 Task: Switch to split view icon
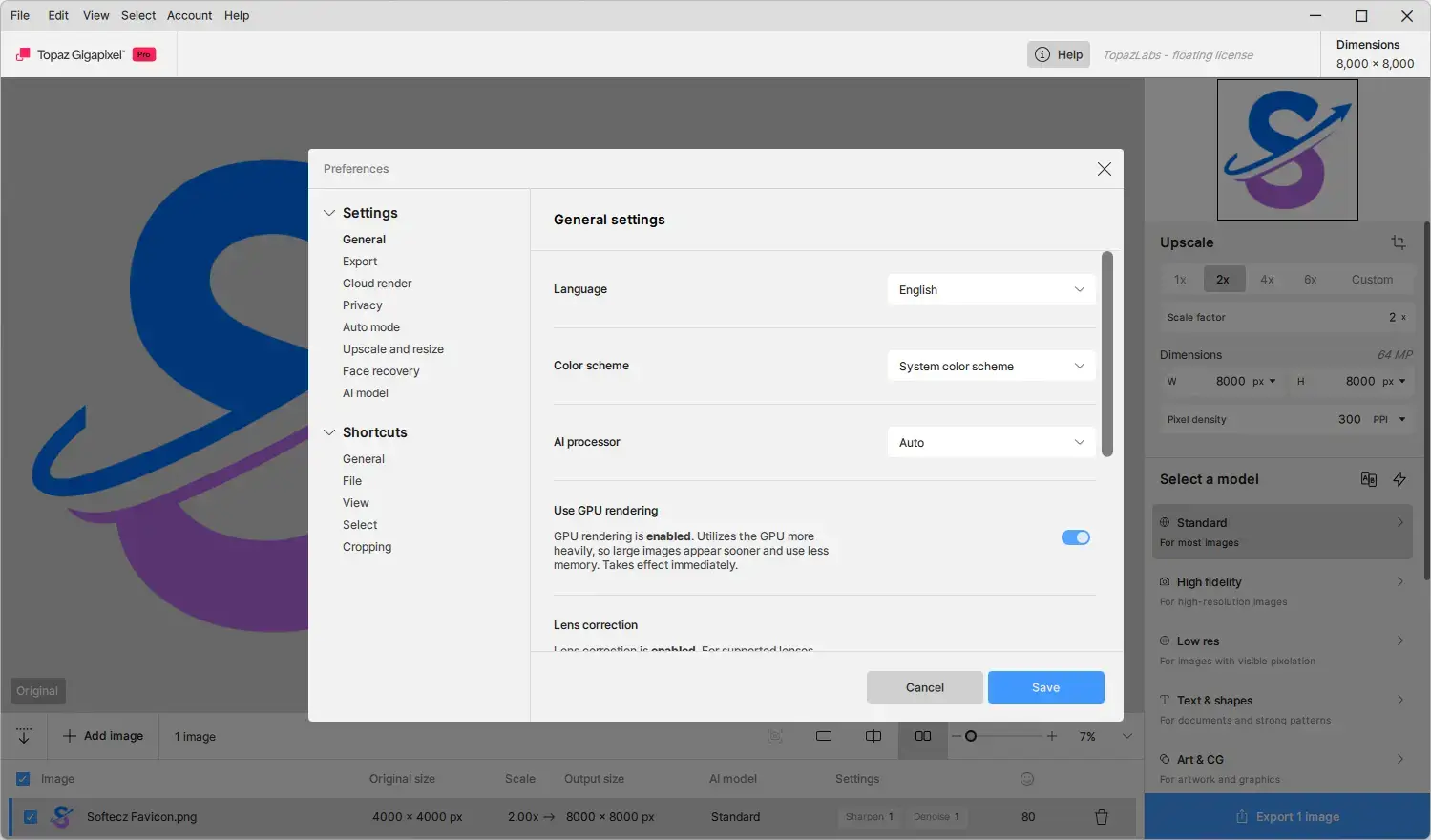click(873, 736)
